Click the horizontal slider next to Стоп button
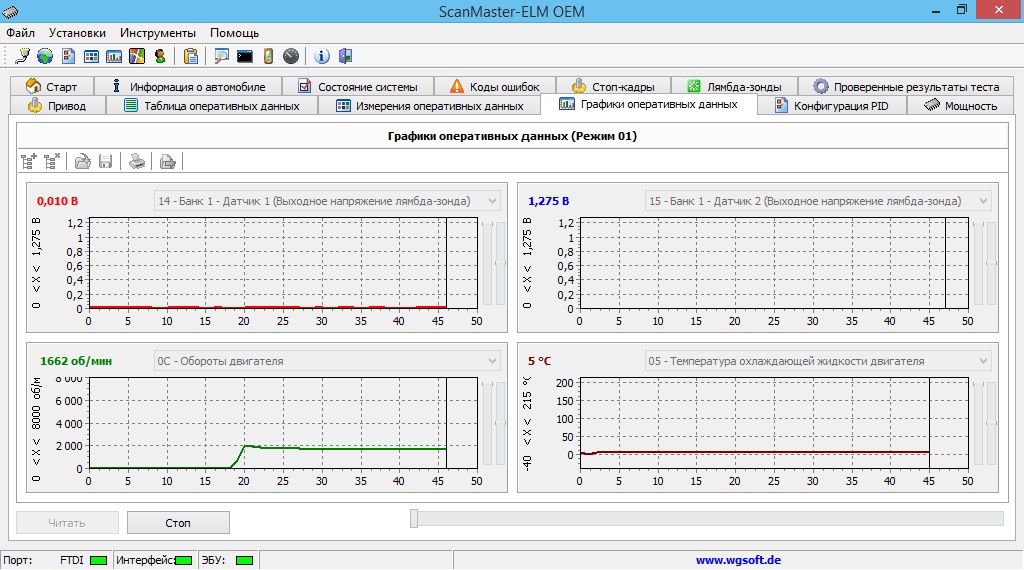Image resolution: width=1024 pixels, height=570 pixels. (x=706, y=517)
